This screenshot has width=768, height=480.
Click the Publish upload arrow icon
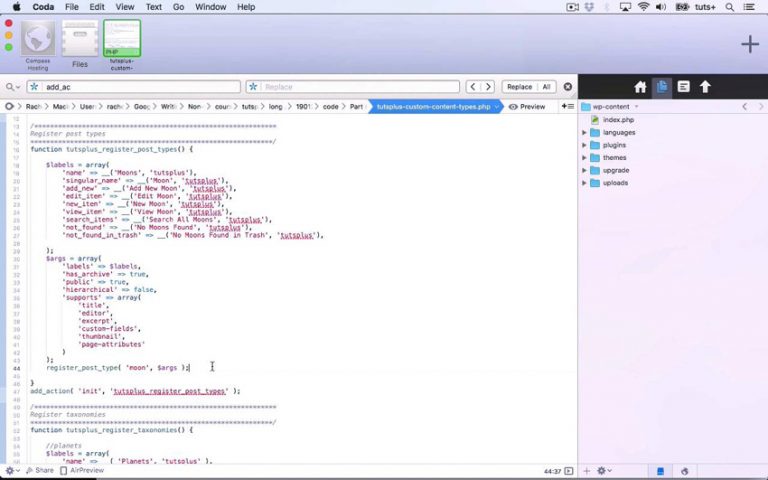[x=705, y=87]
